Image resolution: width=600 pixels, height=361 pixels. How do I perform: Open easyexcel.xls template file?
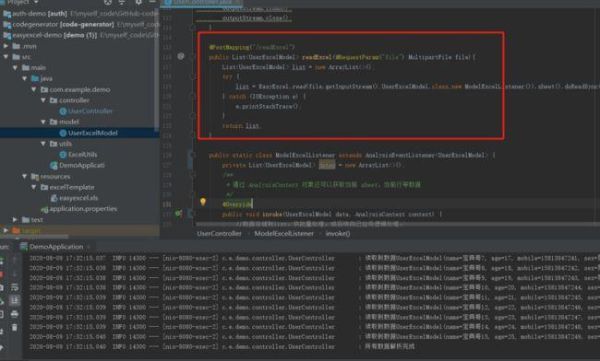point(78,198)
